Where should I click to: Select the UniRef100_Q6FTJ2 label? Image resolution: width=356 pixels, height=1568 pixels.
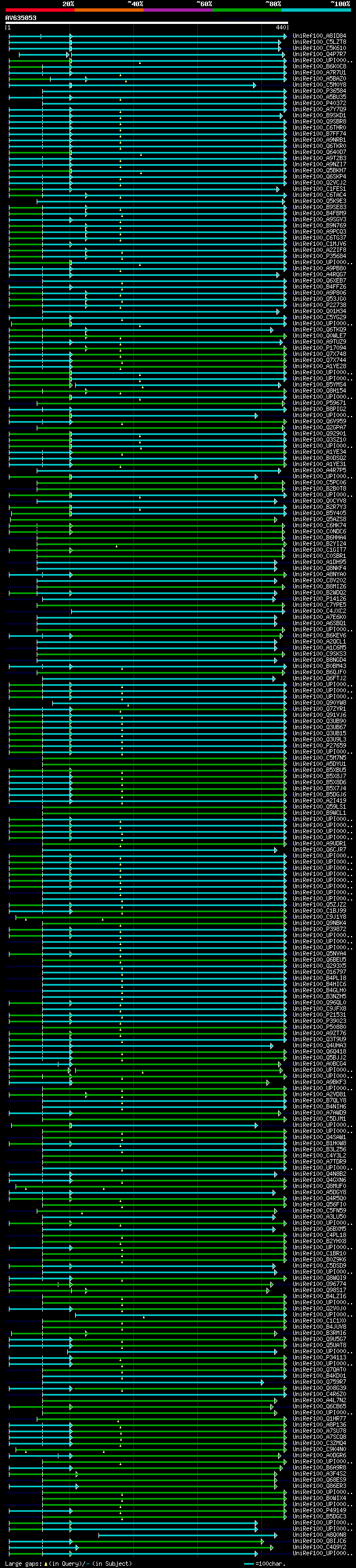(319, 678)
